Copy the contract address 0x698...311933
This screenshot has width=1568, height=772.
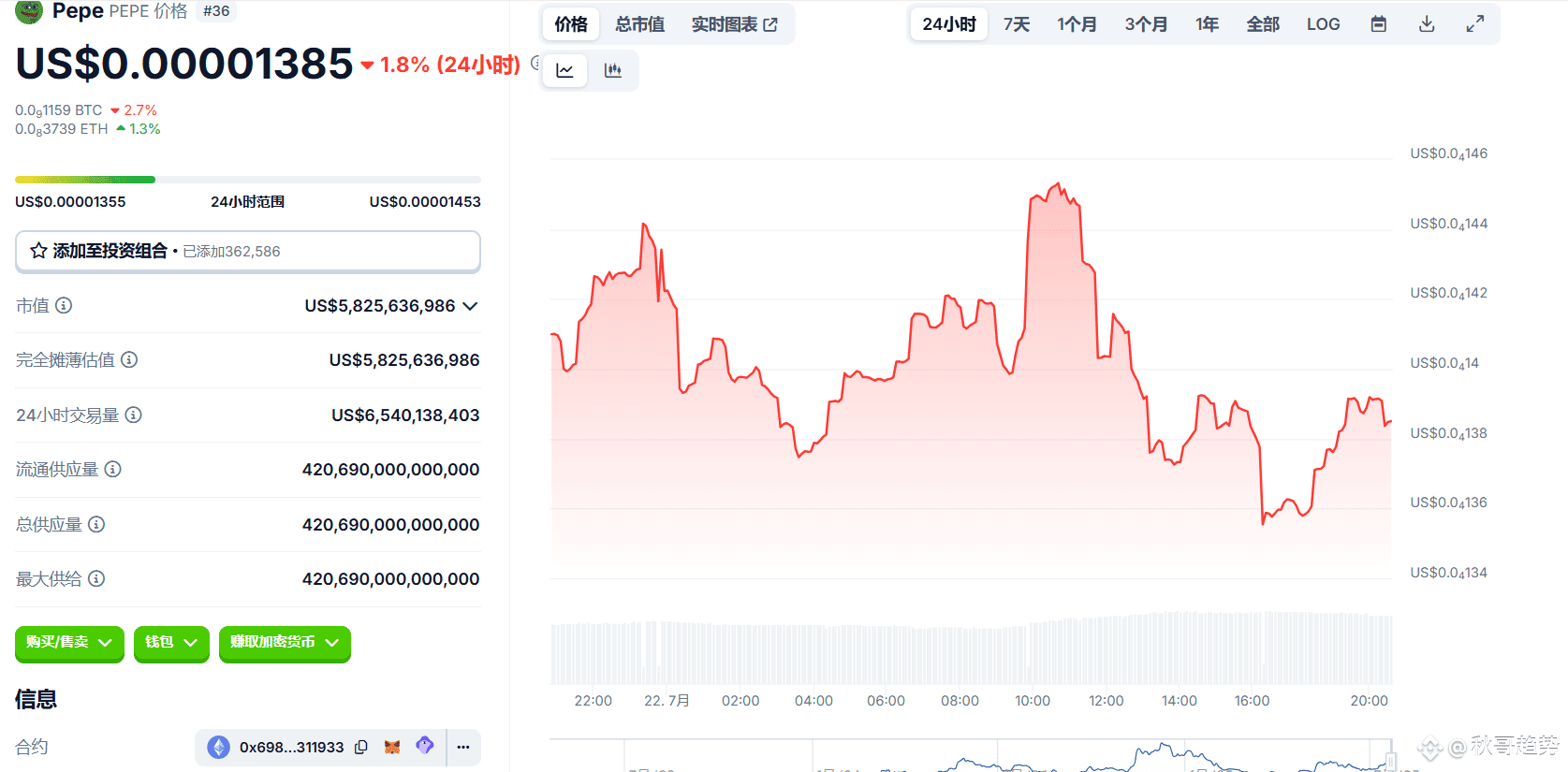(x=361, y=747)
